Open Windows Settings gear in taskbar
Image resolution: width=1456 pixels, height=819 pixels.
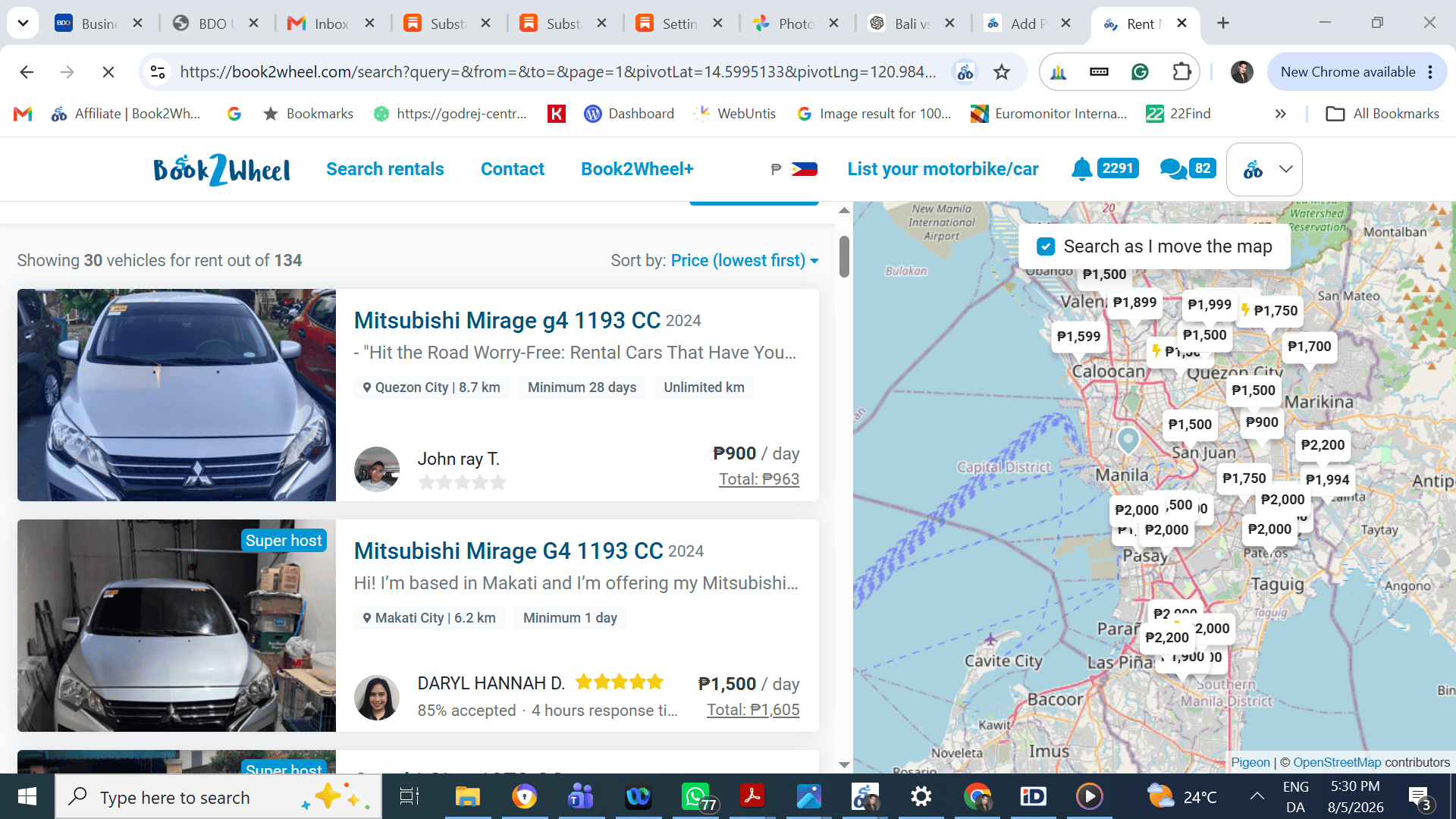click(921, 797)
